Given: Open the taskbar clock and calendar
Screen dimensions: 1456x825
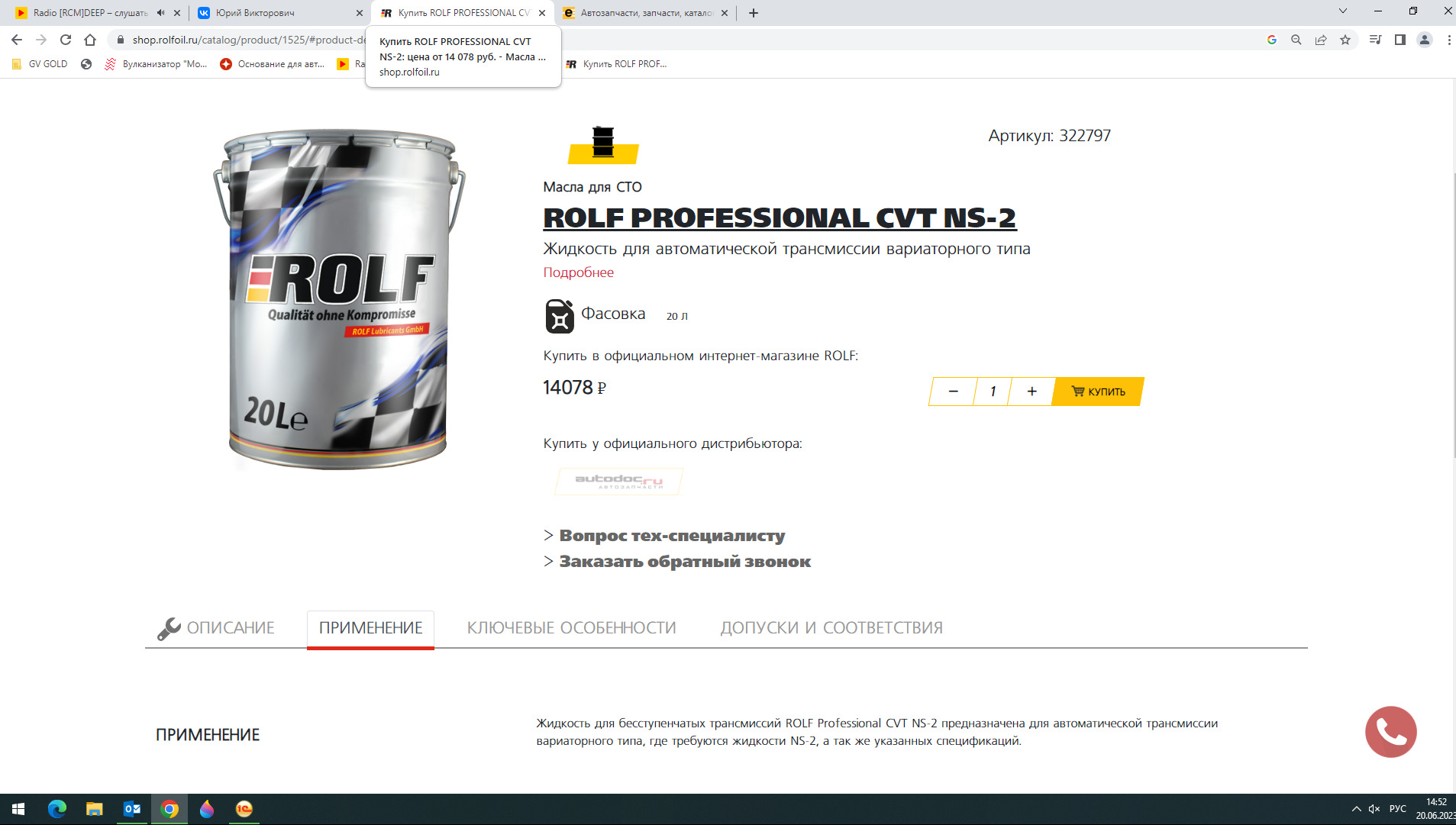Looking at the screenshot, I should (1435, 809).
